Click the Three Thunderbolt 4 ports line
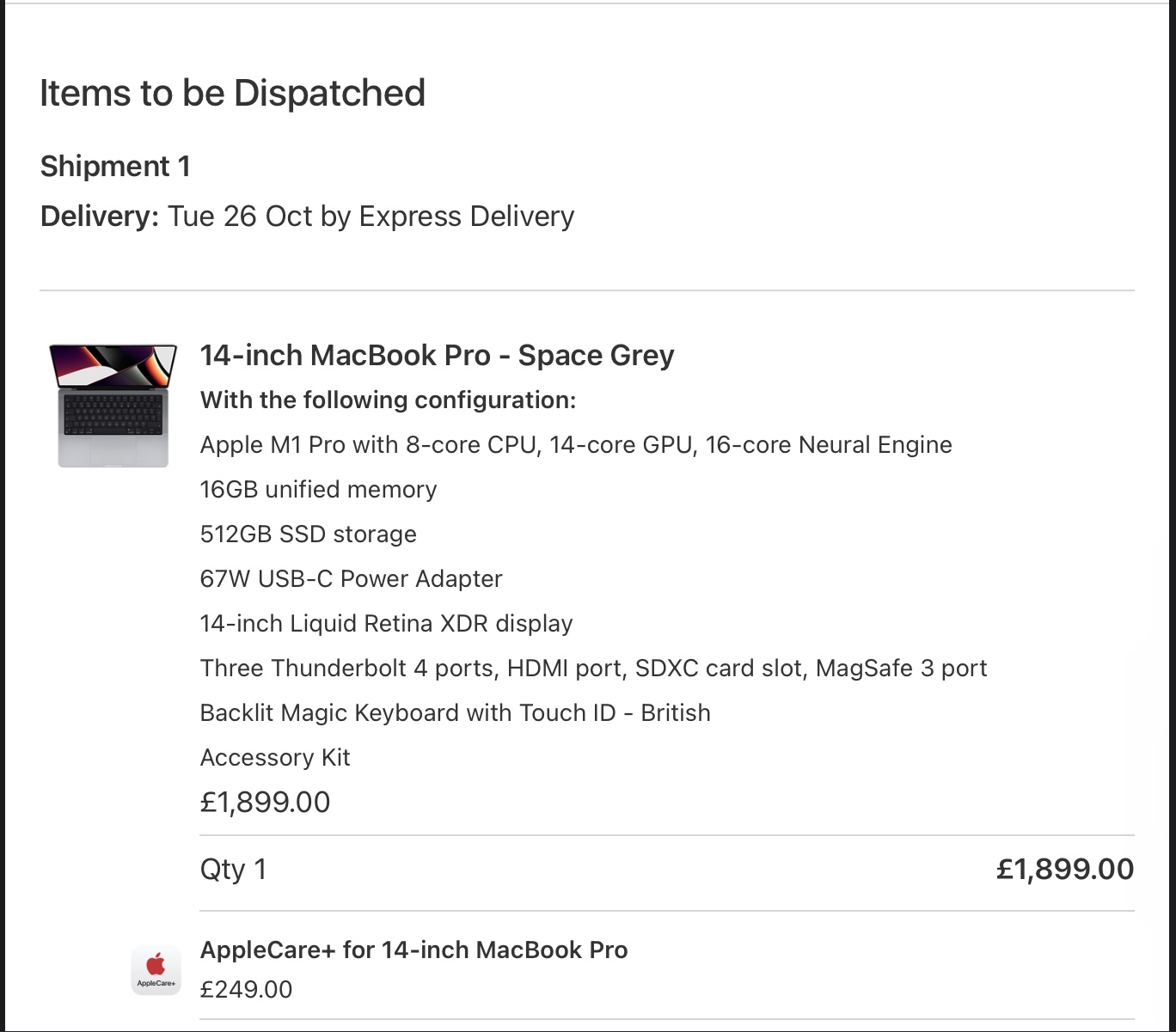Screen dimensions: 1176x1032 click(x=593, y=668)
